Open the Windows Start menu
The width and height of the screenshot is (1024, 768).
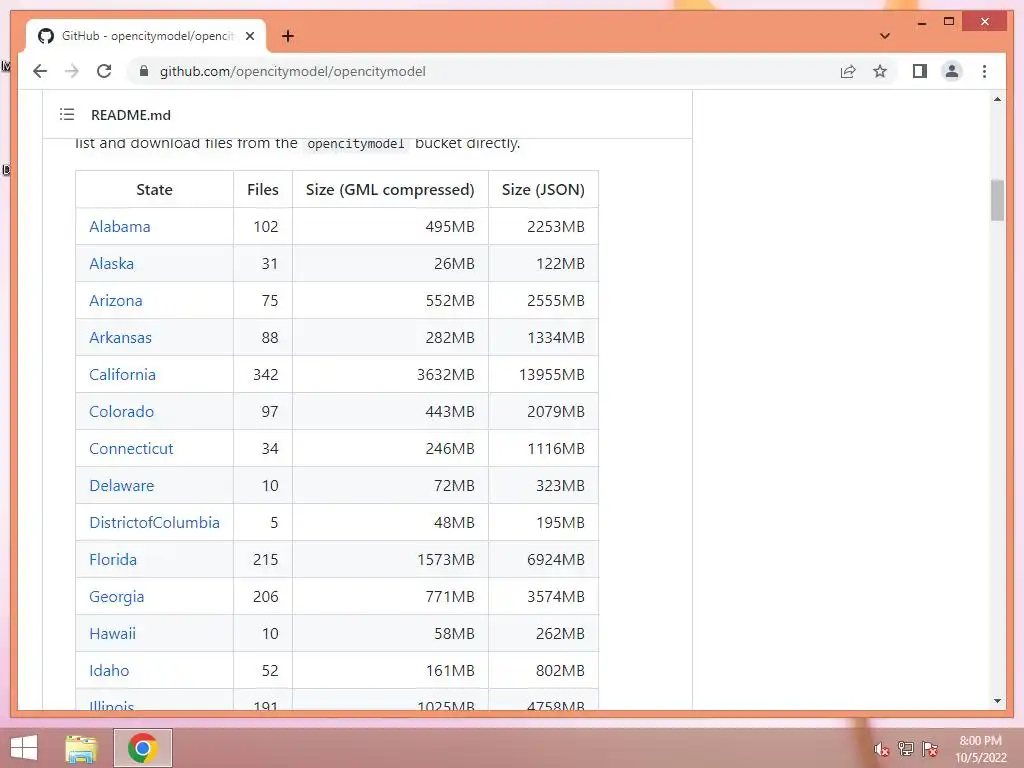24,748
